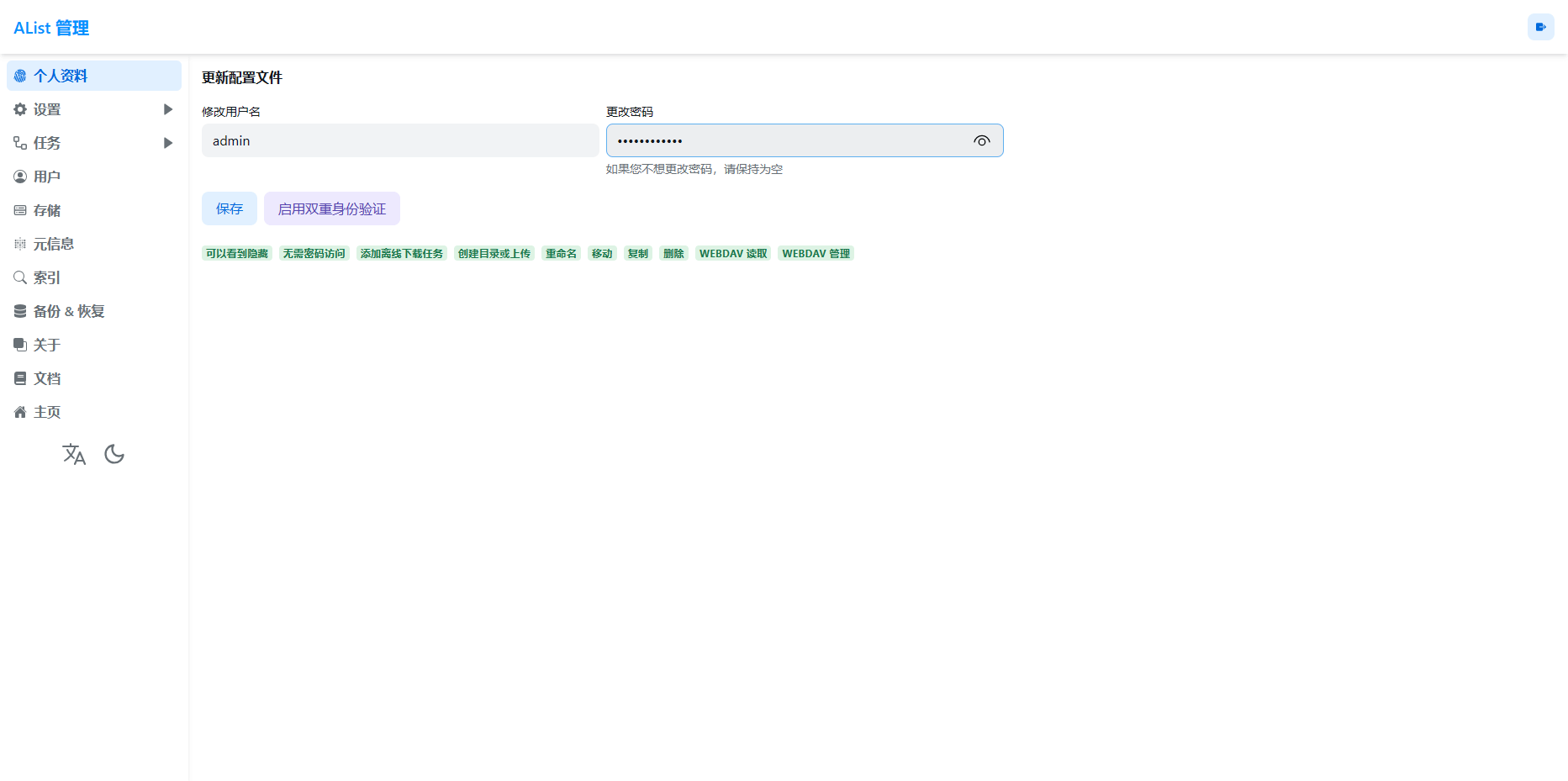Click the 修改用户名 username input field
Screen dimensions: 1568x781
(x=399, y=141)
